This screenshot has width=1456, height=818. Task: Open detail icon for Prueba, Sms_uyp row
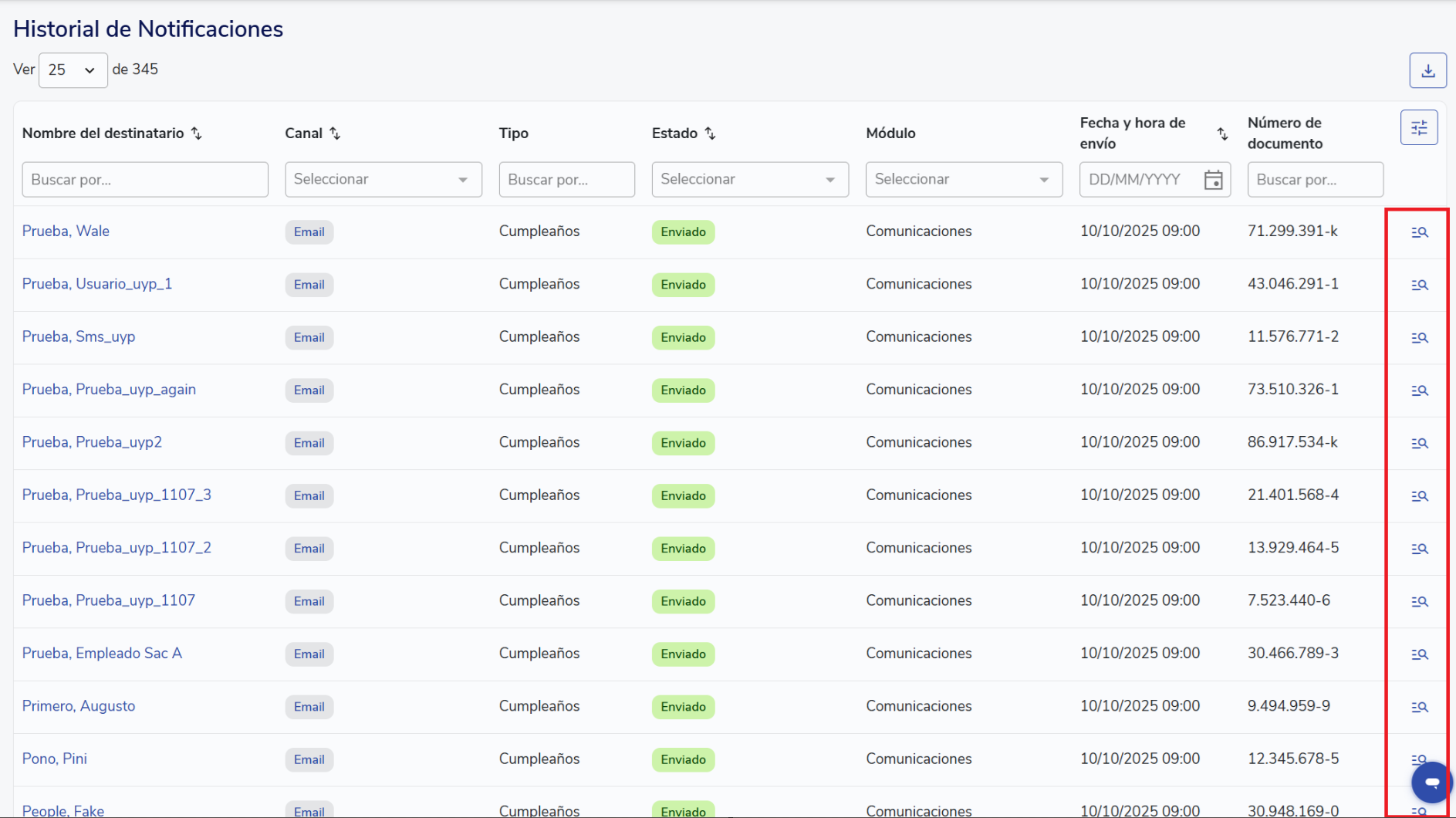(x=1419, y=338)
